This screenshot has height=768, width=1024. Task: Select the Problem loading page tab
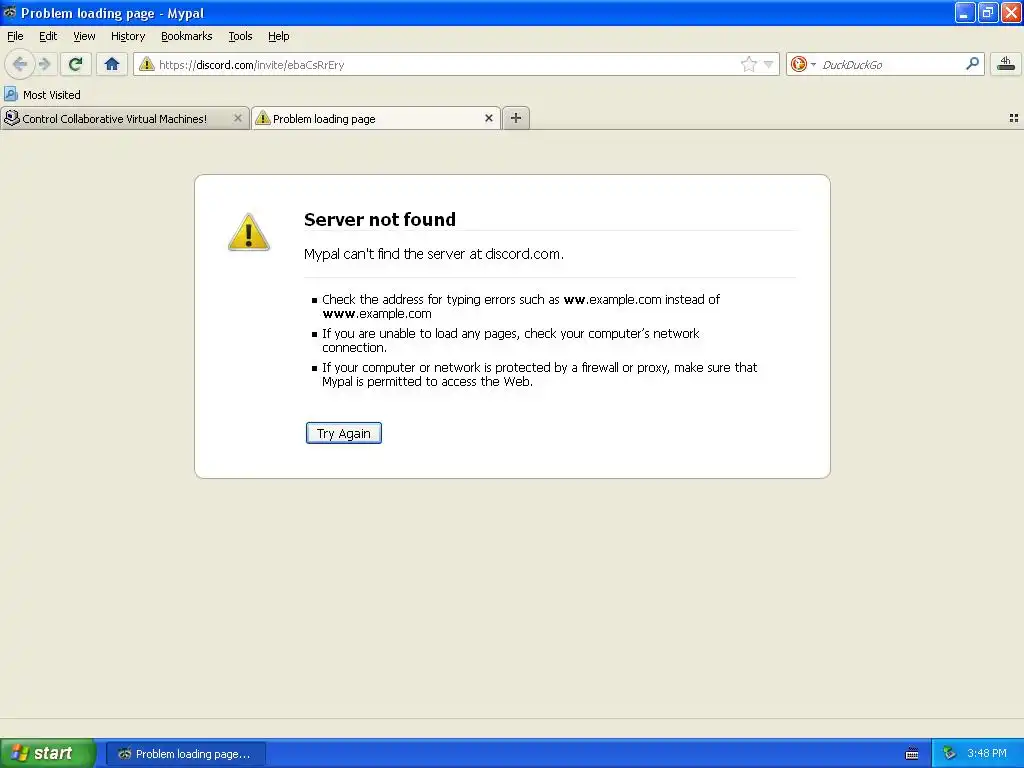click(376, 118)
